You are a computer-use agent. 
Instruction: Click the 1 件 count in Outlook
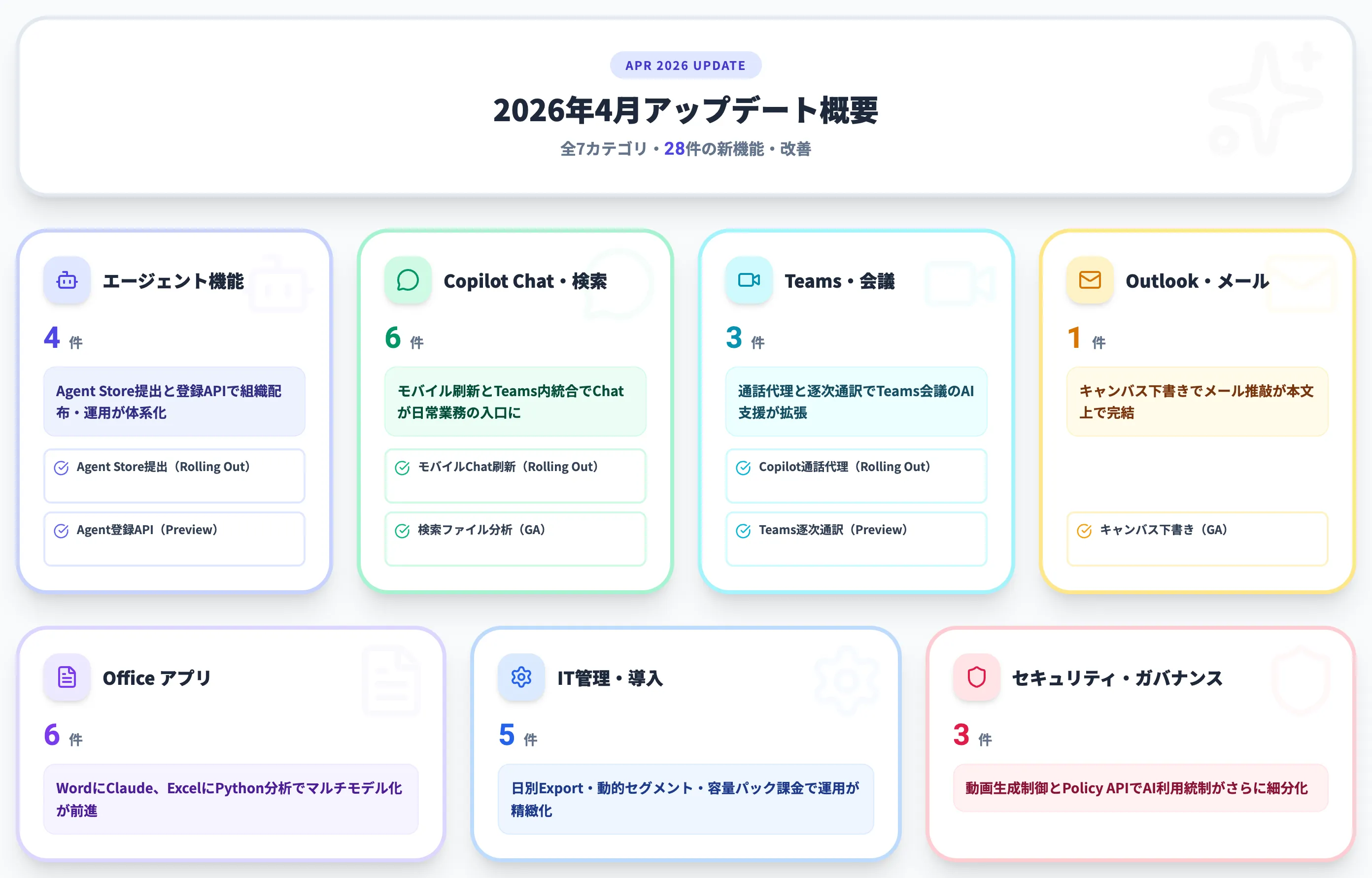pos(1086,338)
